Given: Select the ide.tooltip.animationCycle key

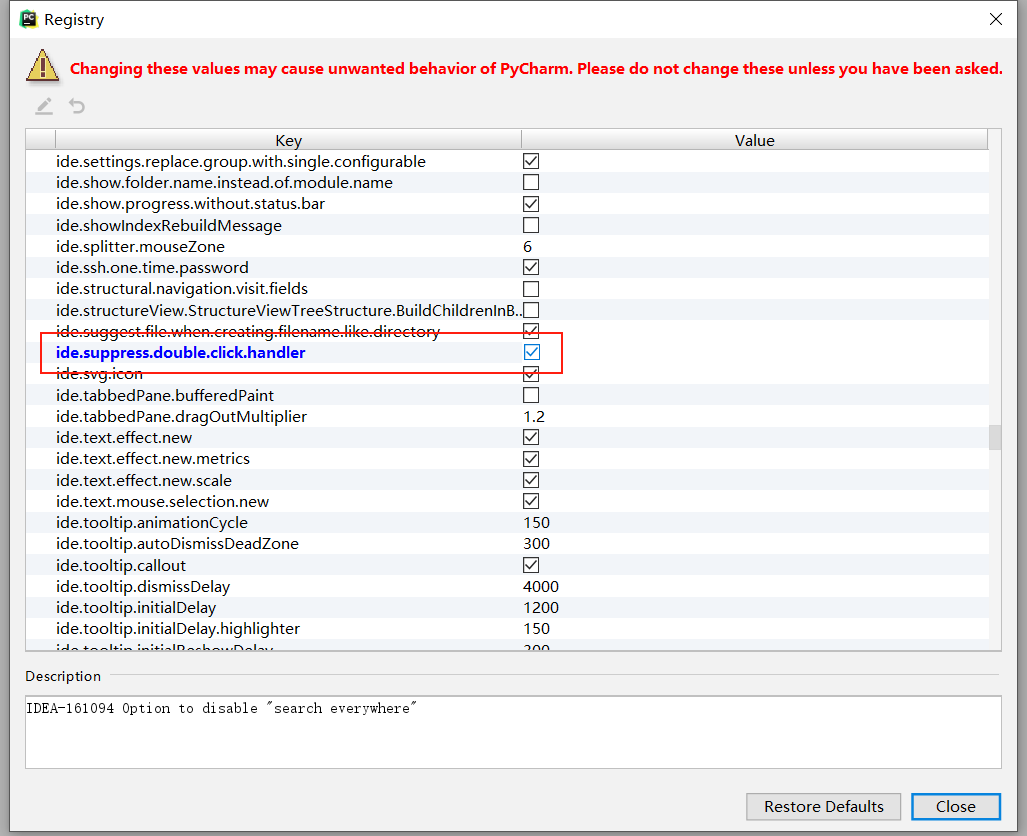Looking at the screenshot, I should pyautogui.click(x=152, y=523).
